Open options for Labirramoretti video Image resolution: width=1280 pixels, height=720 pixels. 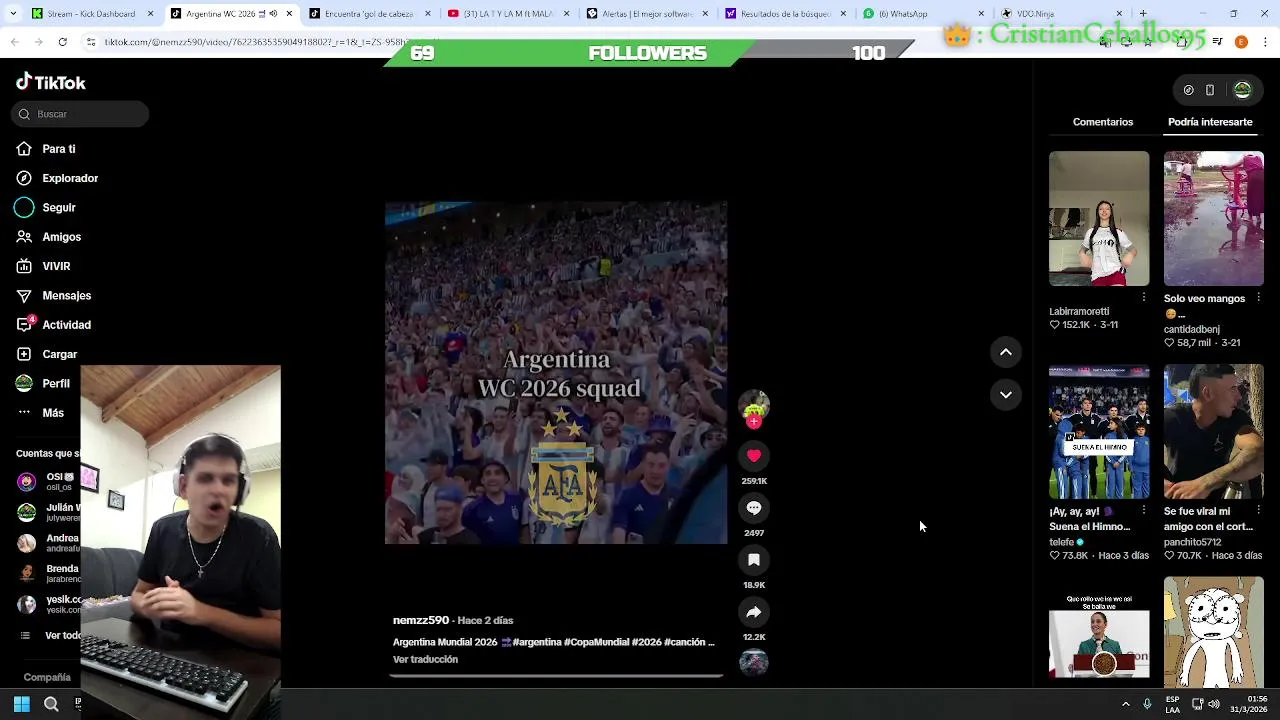(1144, 298)
